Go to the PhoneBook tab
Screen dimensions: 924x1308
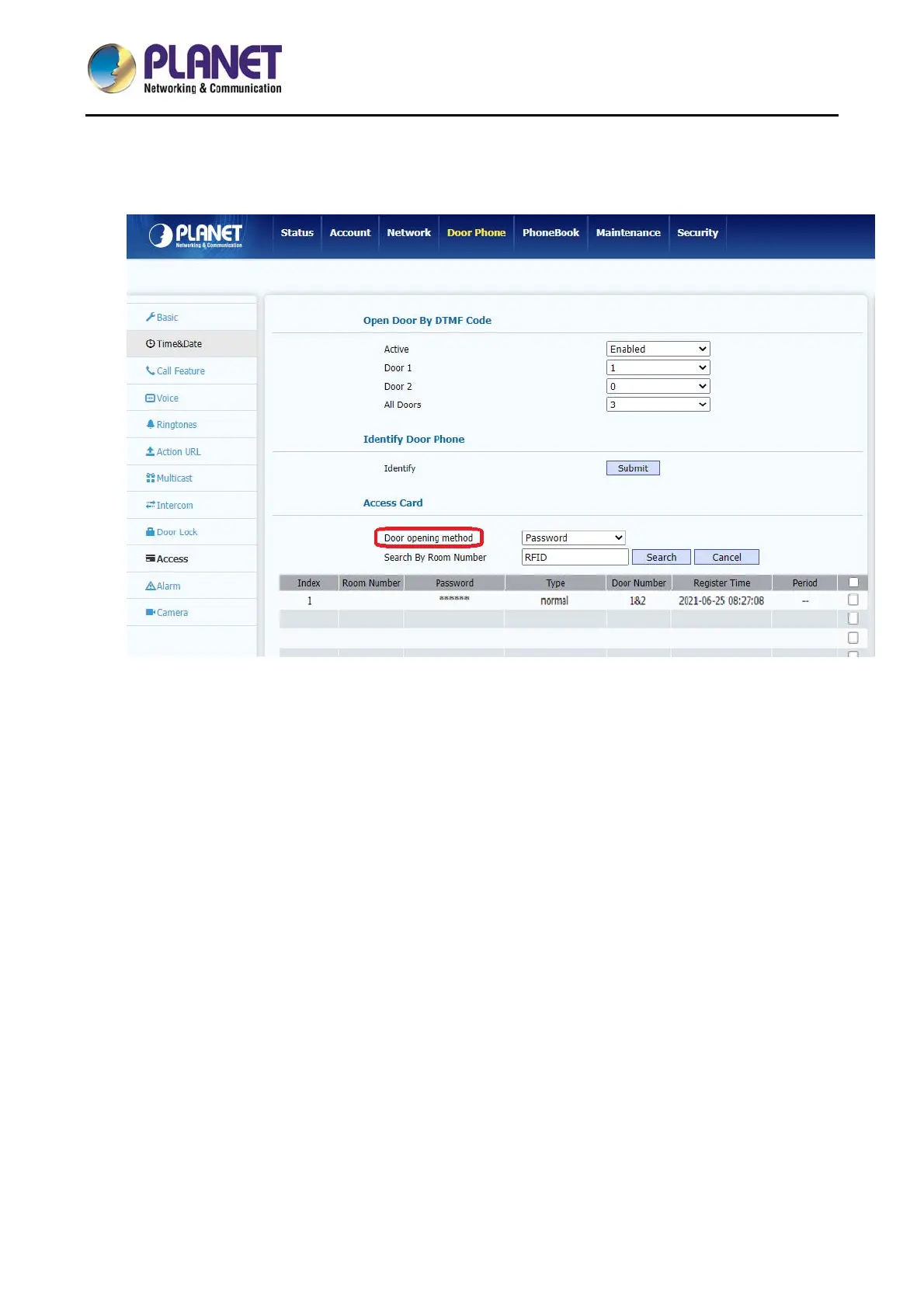point(551,232)
